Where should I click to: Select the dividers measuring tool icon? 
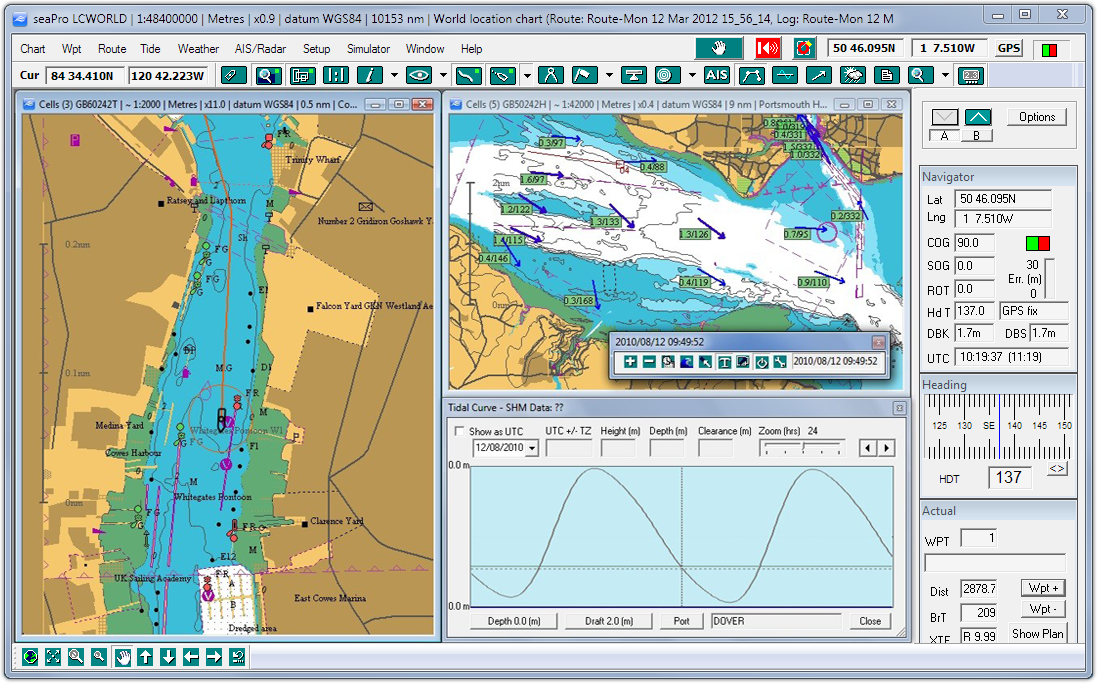pos(550,75)
